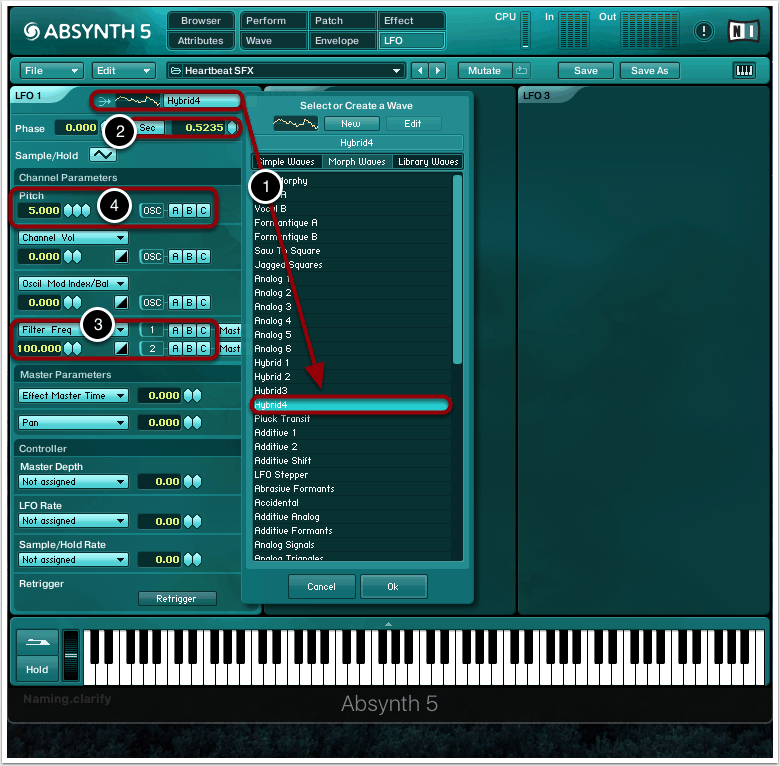780x766 pixels.
Task: Select the Morph Waves tab
Action: point(357,162)
